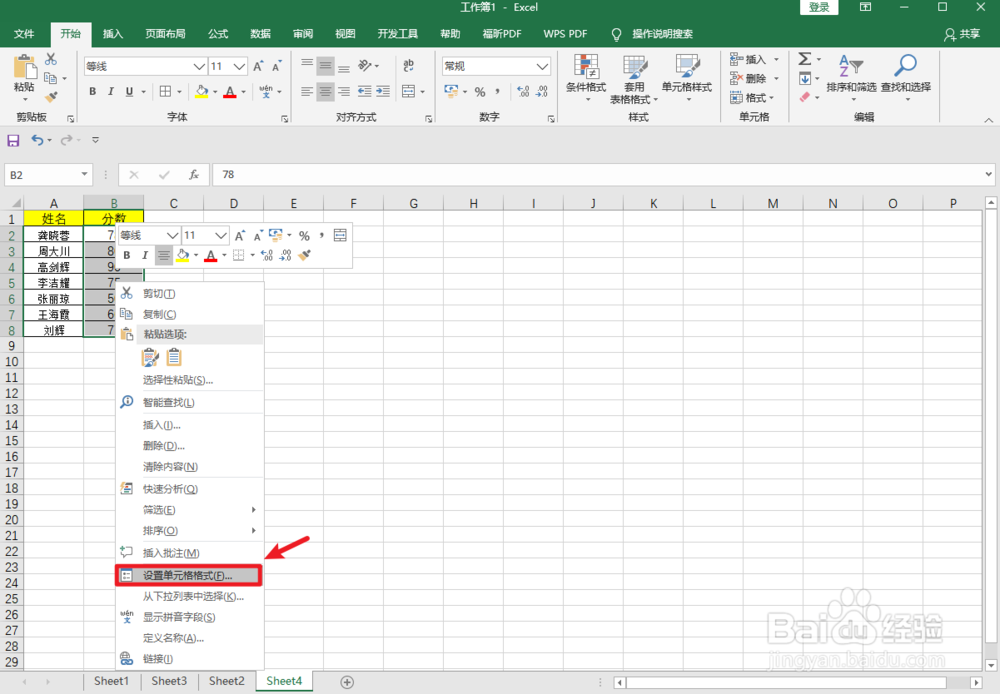1000x694 pixels.
Task: Switch to the 数据 ribbon tab
Action: (260, 33)
